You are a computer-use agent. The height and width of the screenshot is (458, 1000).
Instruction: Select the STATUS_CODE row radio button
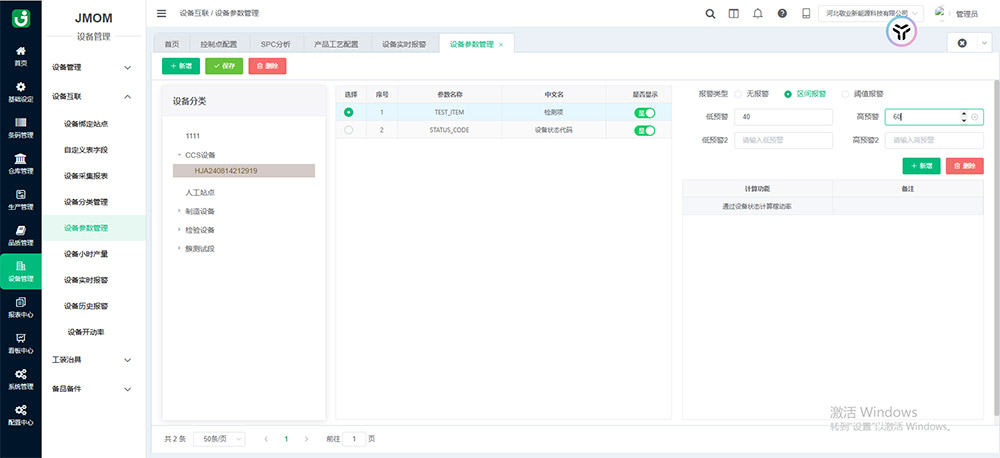tap(349, 130)
